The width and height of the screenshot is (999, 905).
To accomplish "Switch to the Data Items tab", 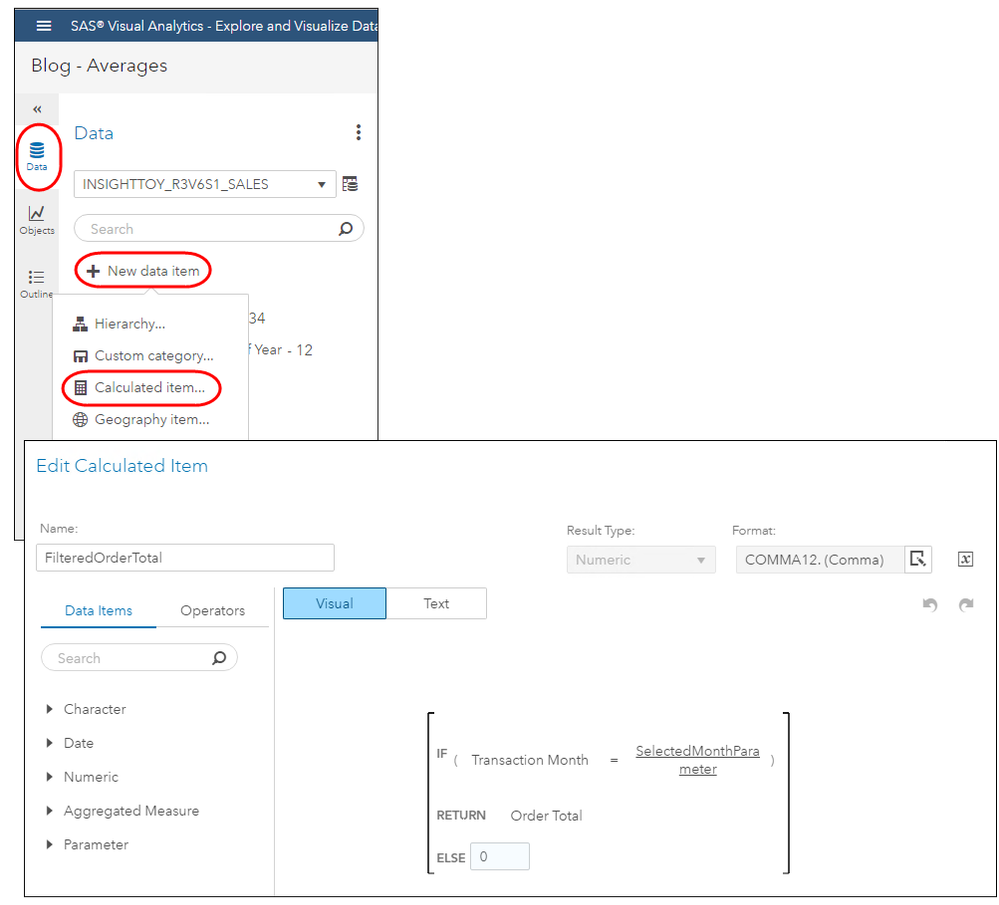I will coord(98,611).
